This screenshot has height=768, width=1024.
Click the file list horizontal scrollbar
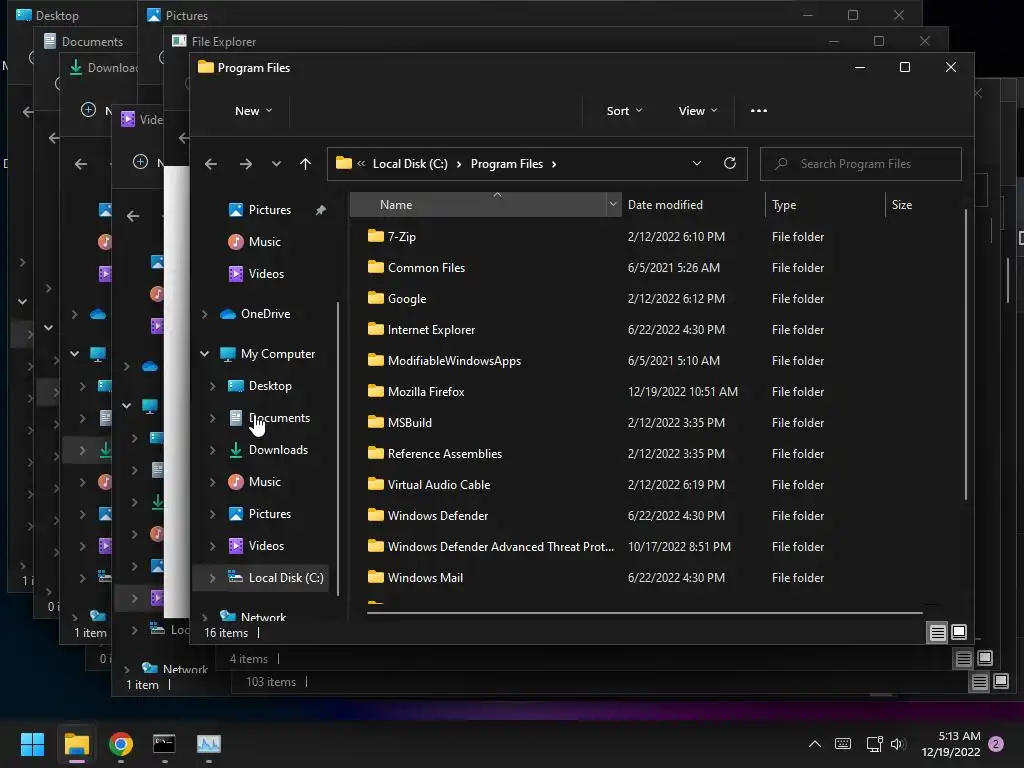(x=645, y=613)
